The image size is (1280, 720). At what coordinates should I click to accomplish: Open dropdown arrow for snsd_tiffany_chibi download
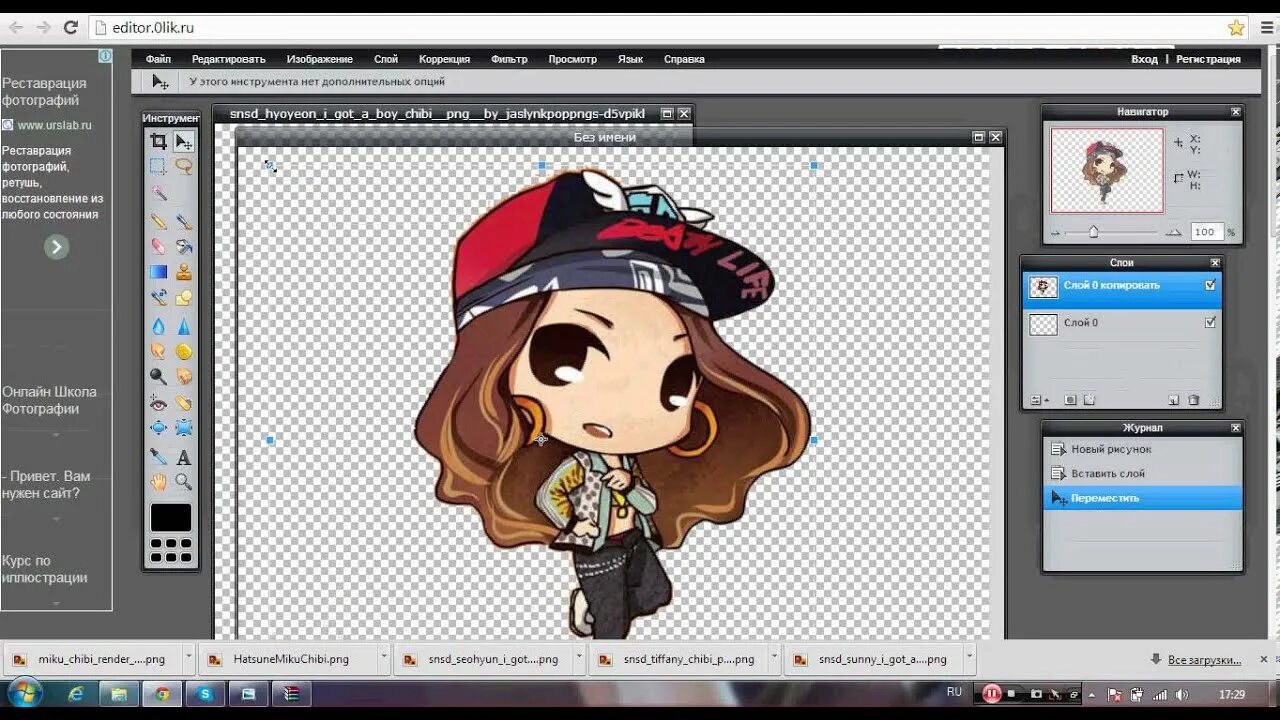[x=773, y=659]
